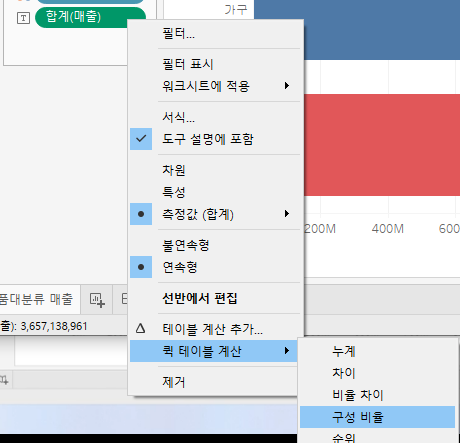Expand the 측정값 (합계) submenu arrow

287,214
